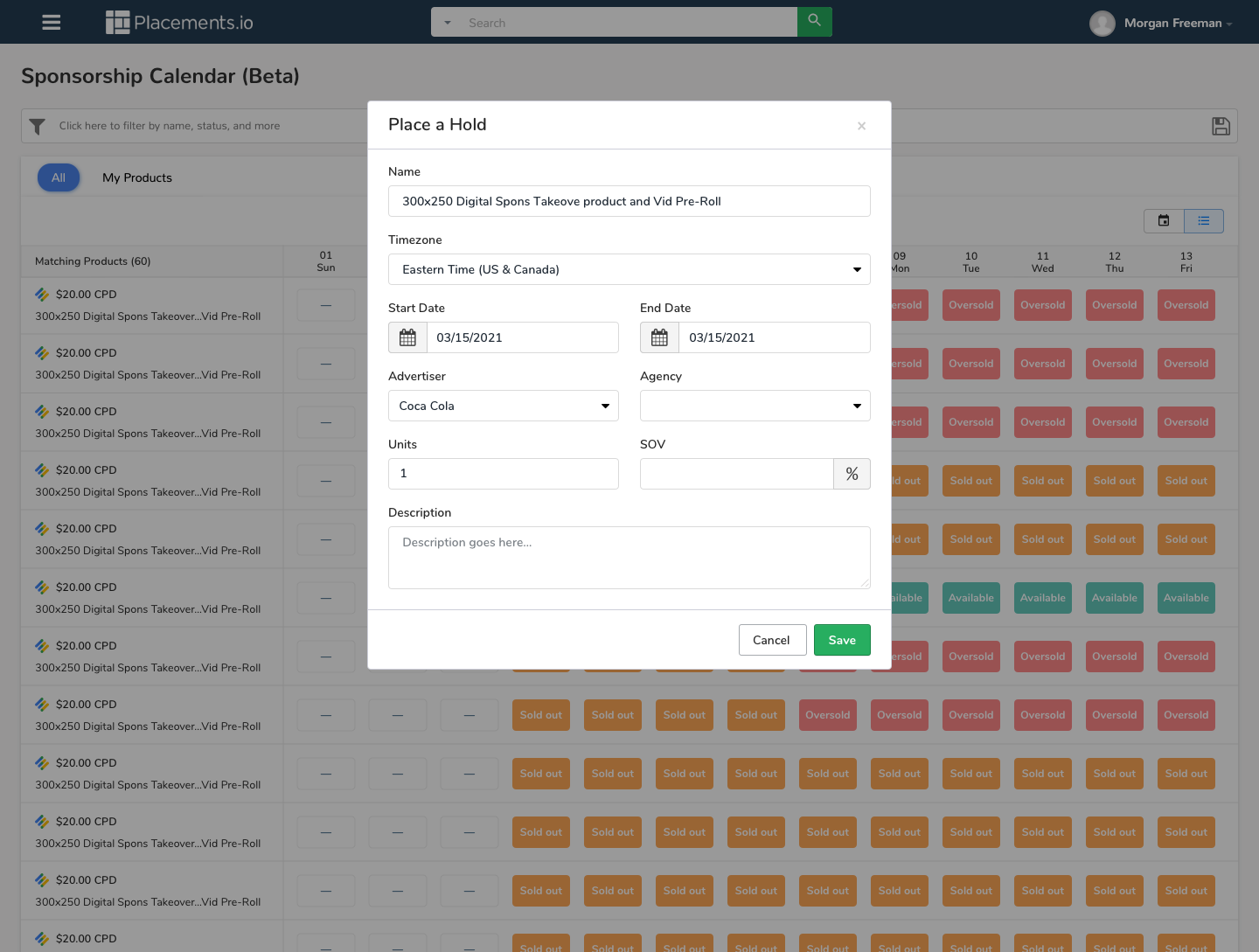The image size is (1259, 952).
Task: Click the green search magnifier button
Action: 814,22
